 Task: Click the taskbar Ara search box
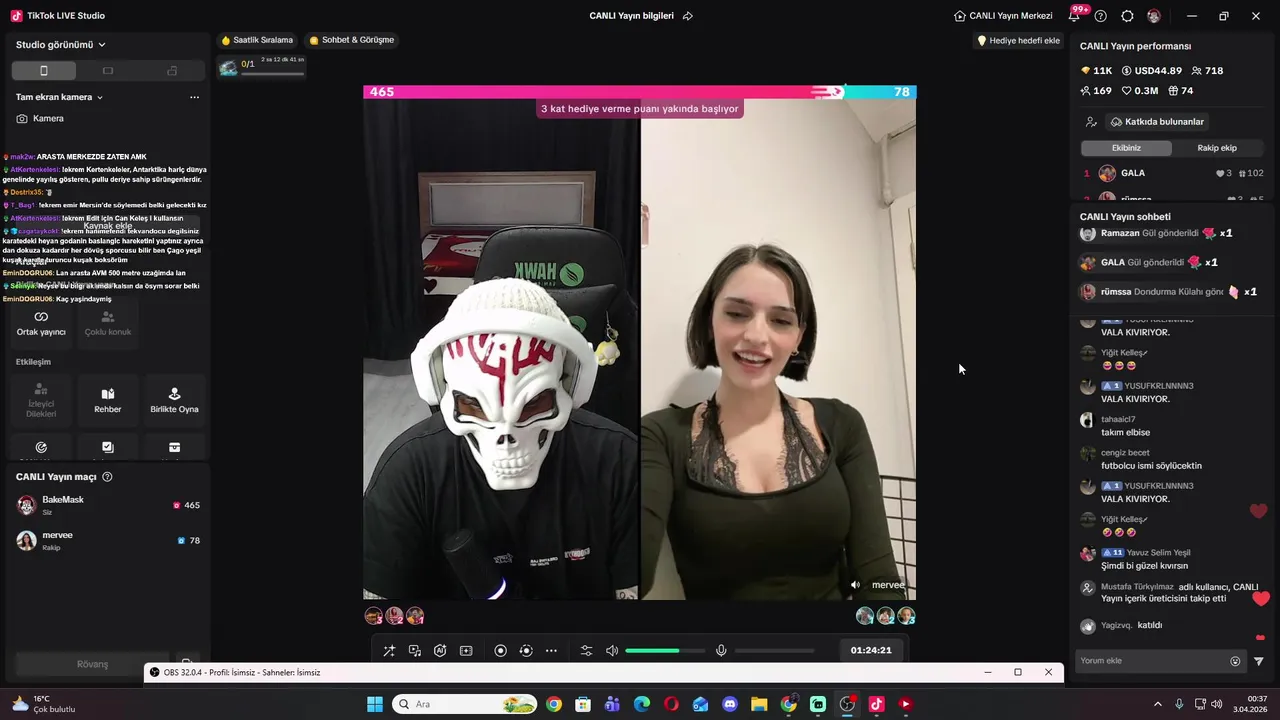coord(464,704)
